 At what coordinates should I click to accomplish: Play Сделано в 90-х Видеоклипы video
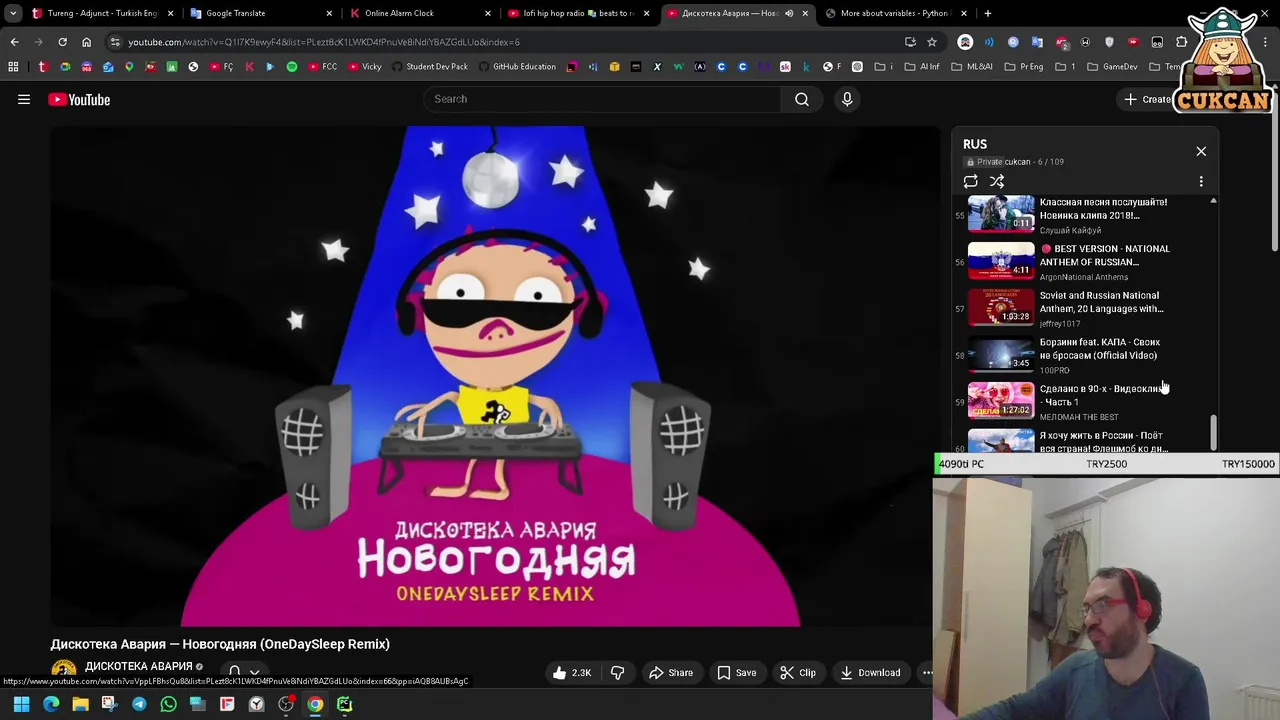(x=1080, y=402)
